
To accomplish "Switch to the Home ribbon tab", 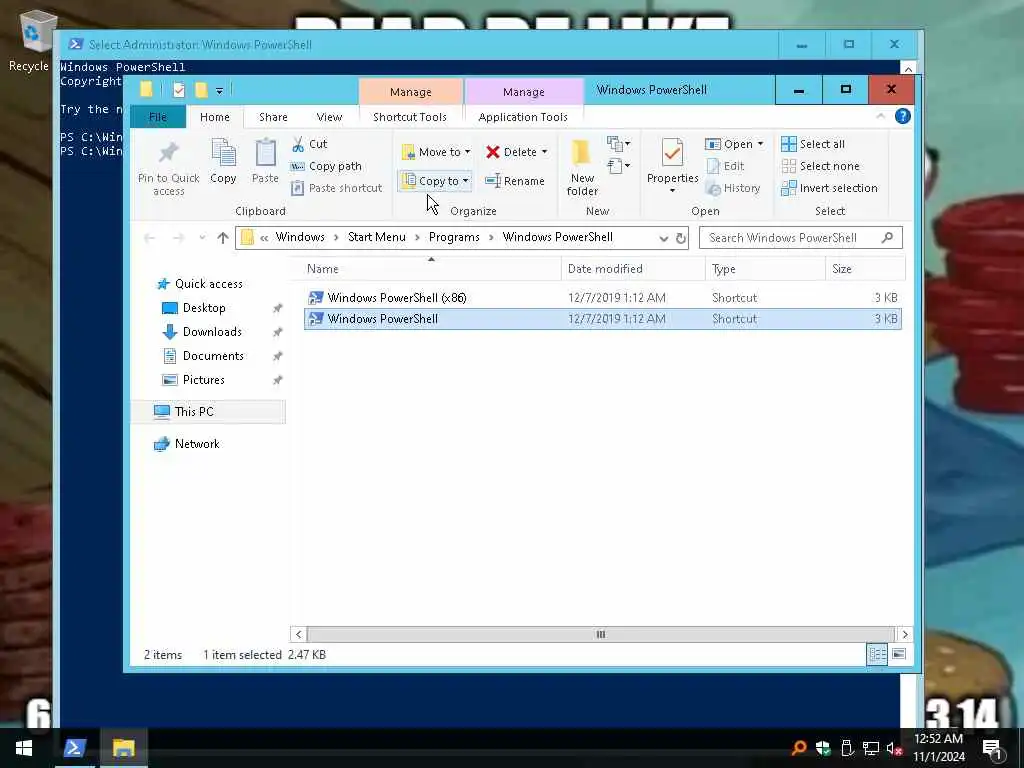I will pos(215,117).
